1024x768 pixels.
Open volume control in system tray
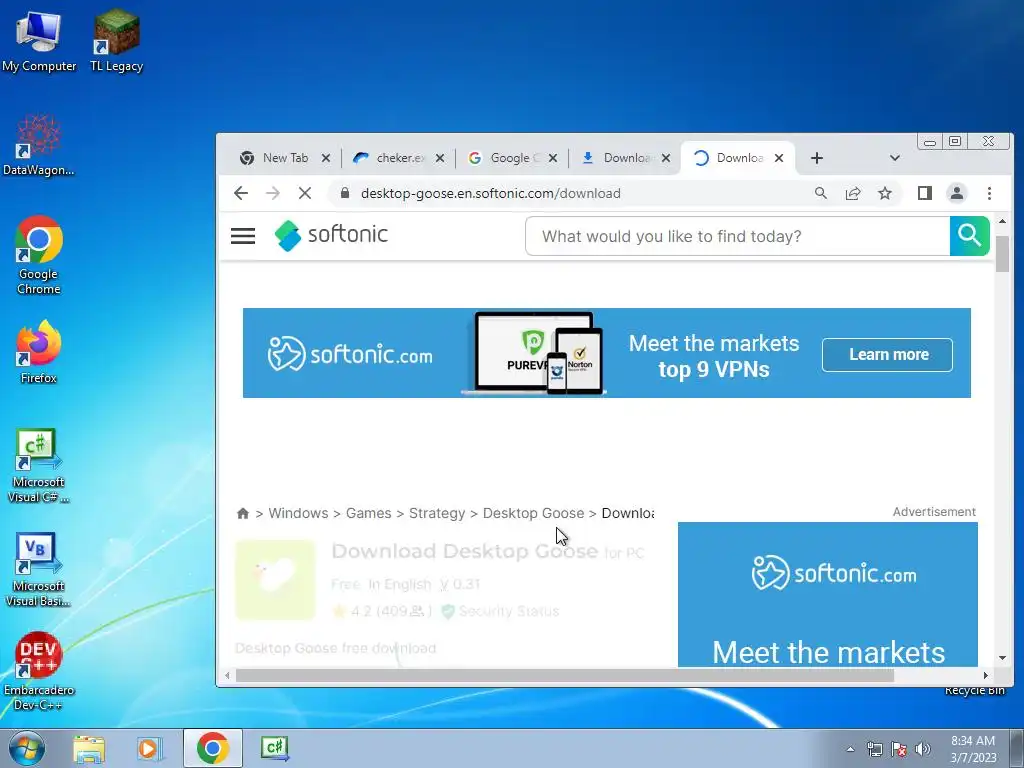point(923,749)
